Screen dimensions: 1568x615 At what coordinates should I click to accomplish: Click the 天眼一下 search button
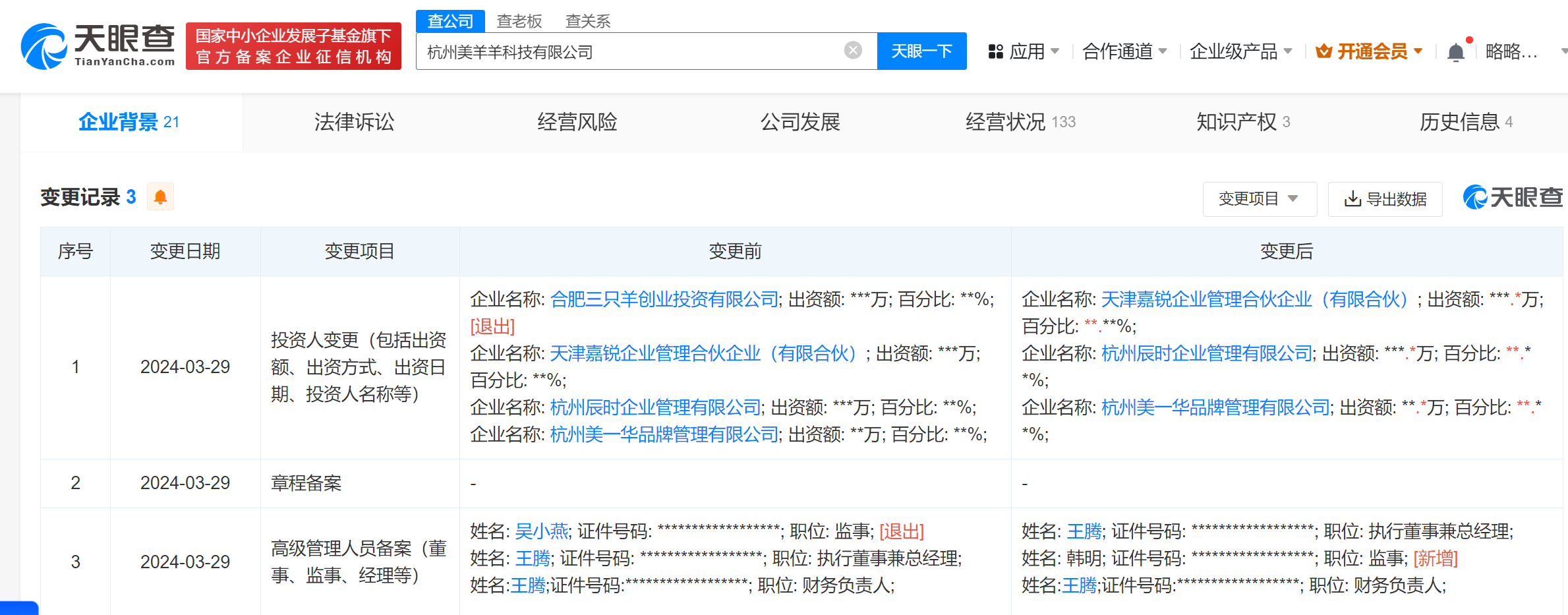[921, 51]
